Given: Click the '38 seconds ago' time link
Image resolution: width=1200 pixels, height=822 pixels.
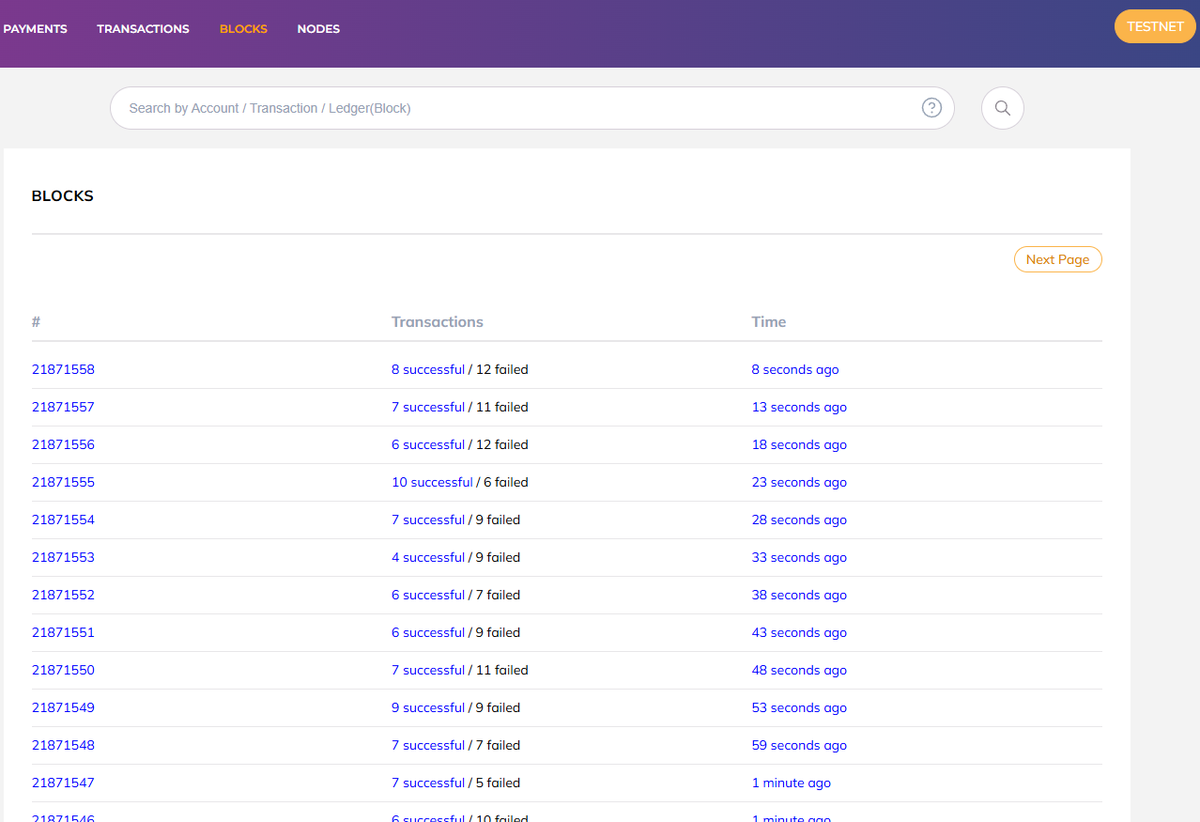Looking at the screenshot, I should [x=799, y=595].
